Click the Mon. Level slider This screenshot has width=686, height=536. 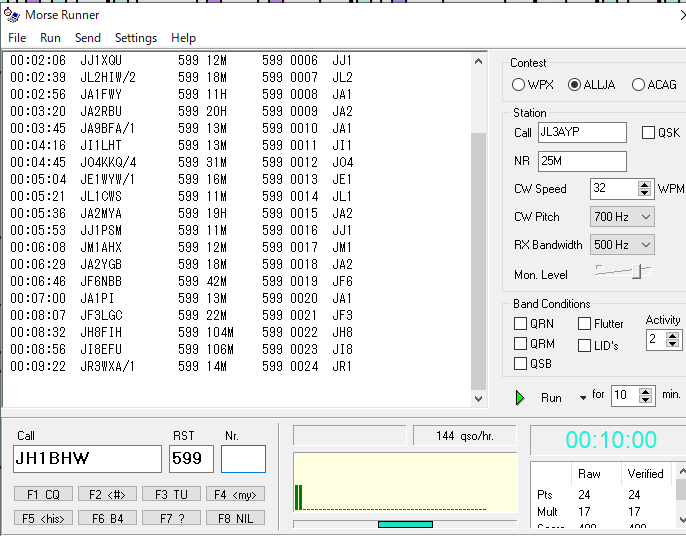tap(622, 272)
